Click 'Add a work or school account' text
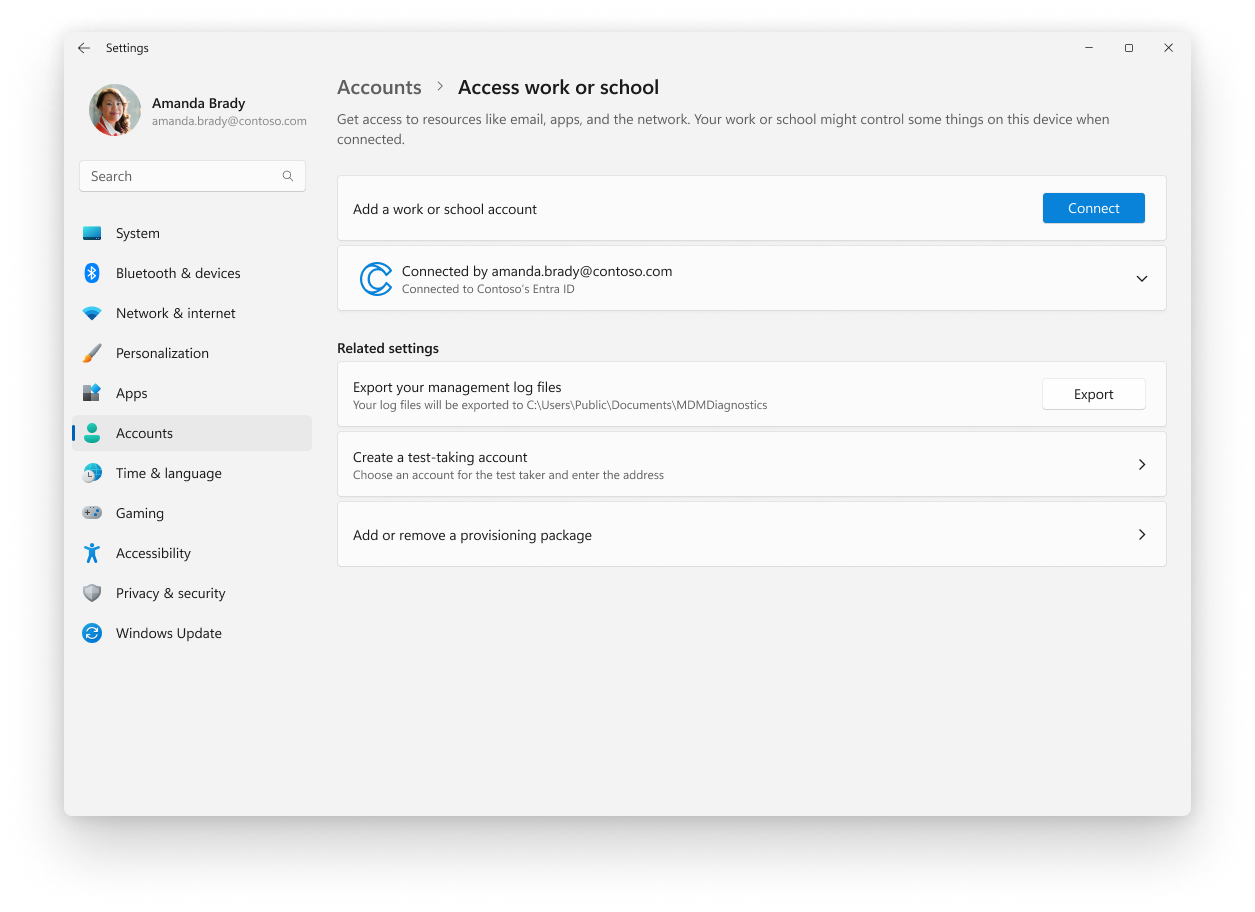The height and width of the screenshot is (912, 1255). pyautogui.click(x=445, y=209)
